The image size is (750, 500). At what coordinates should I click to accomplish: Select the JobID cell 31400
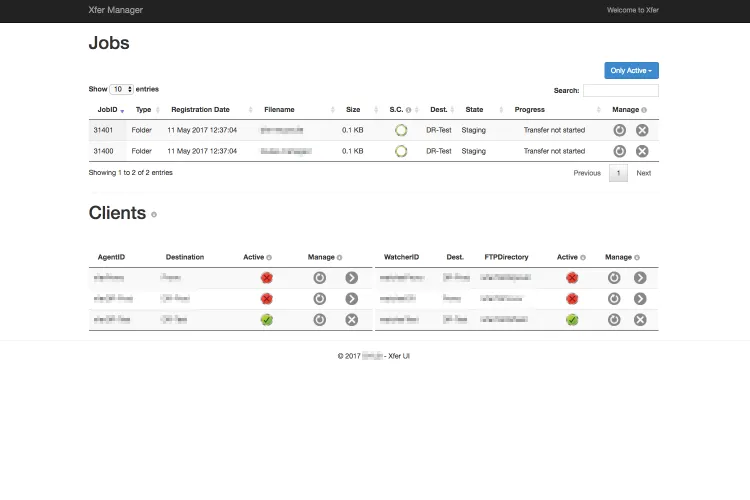[x=103, y=151]
